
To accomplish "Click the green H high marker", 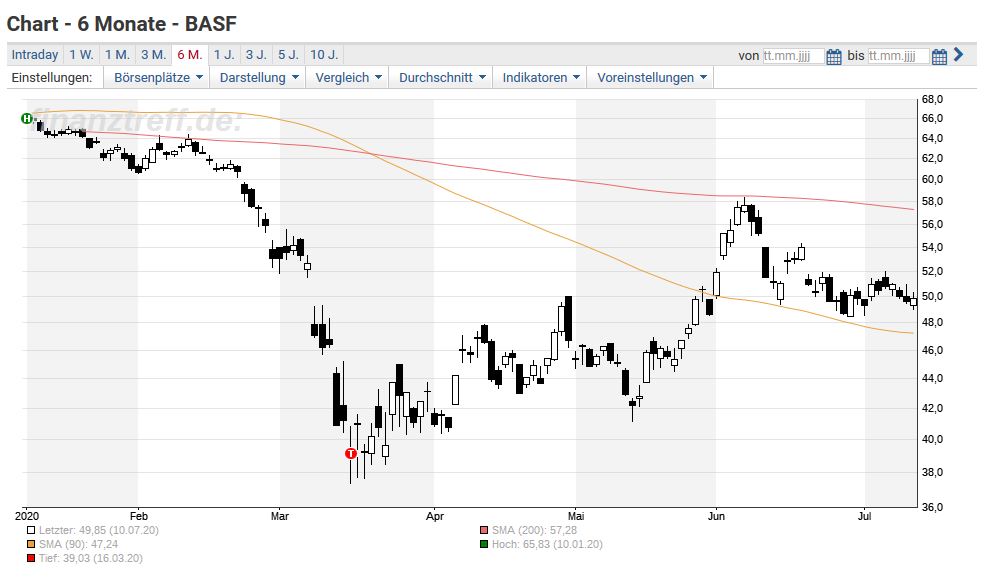I will click(x=26, y=118).
